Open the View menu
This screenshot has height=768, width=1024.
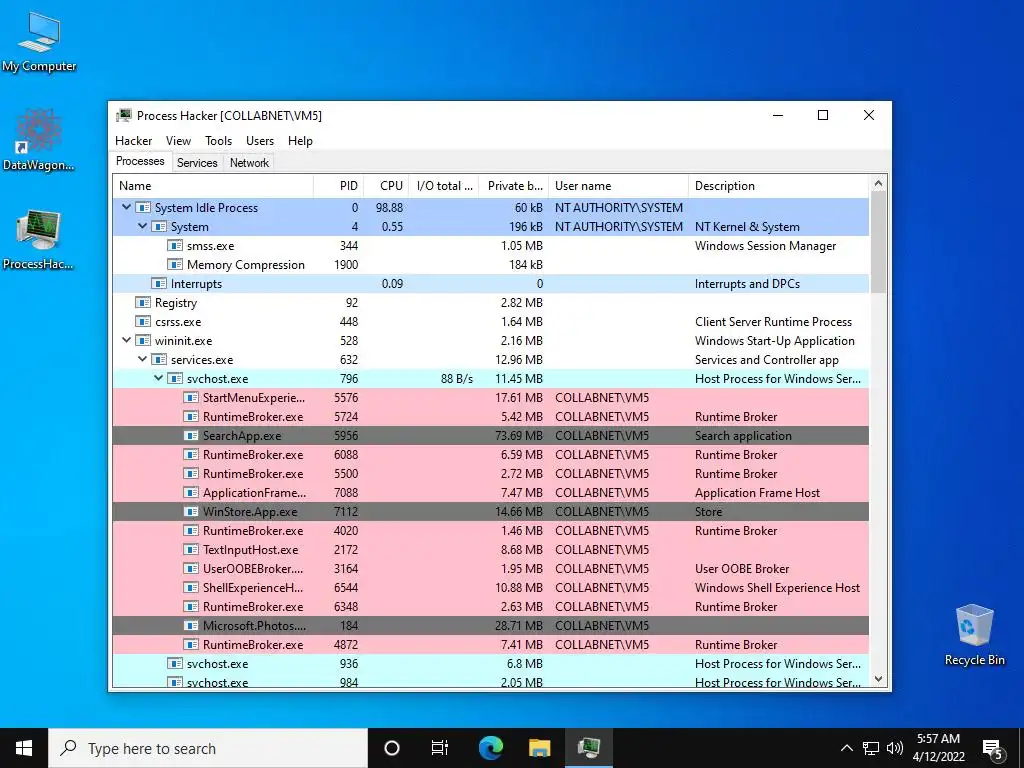coord(178,140)
